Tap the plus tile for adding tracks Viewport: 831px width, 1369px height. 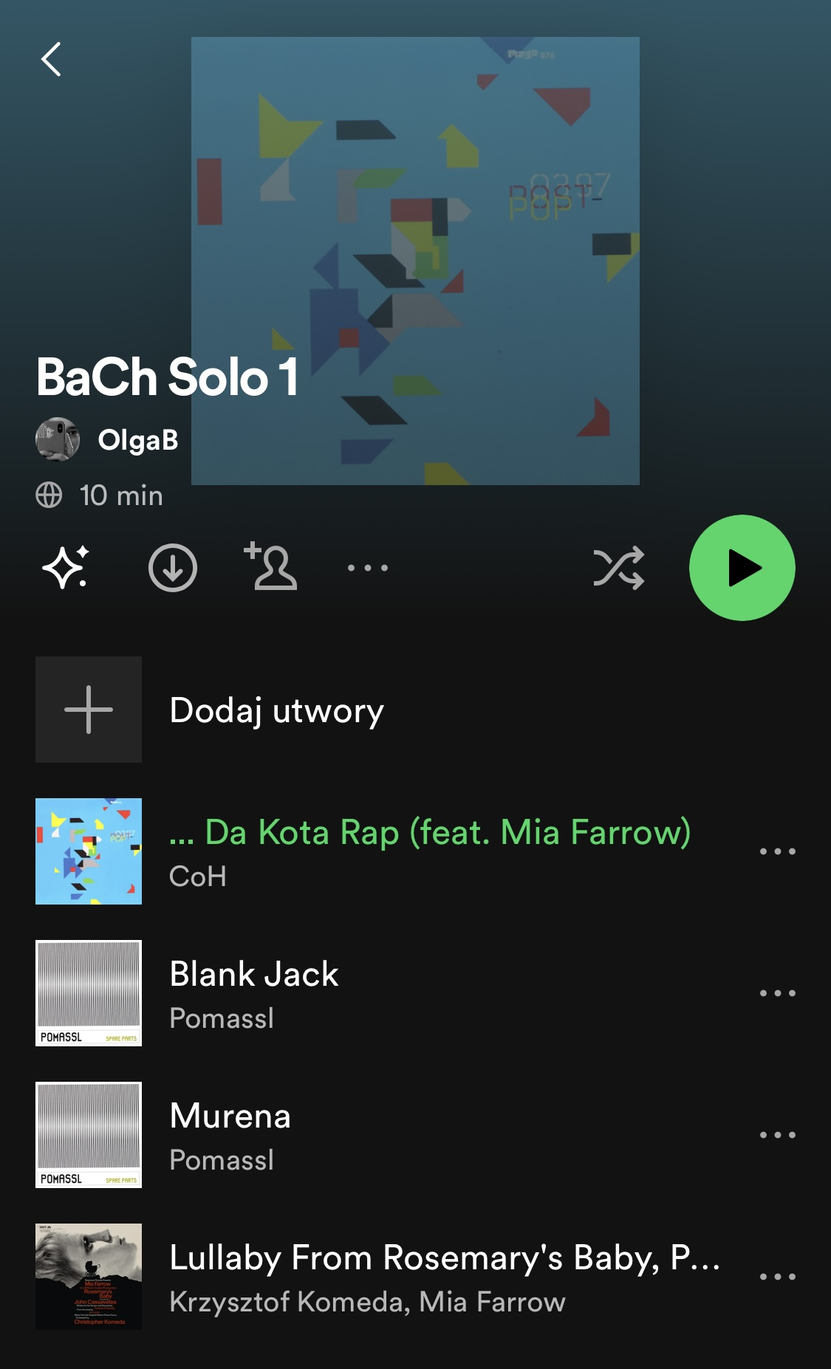point(88,709)
